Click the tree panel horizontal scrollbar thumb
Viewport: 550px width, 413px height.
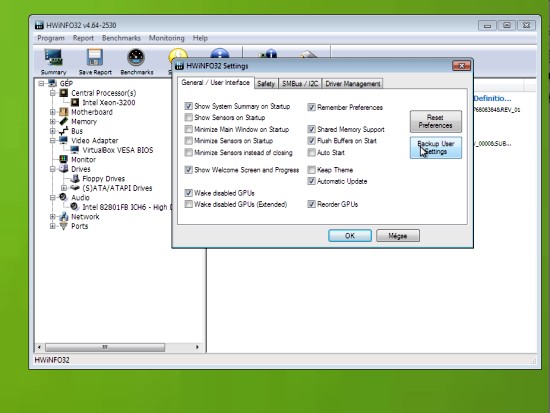(105, 347)
